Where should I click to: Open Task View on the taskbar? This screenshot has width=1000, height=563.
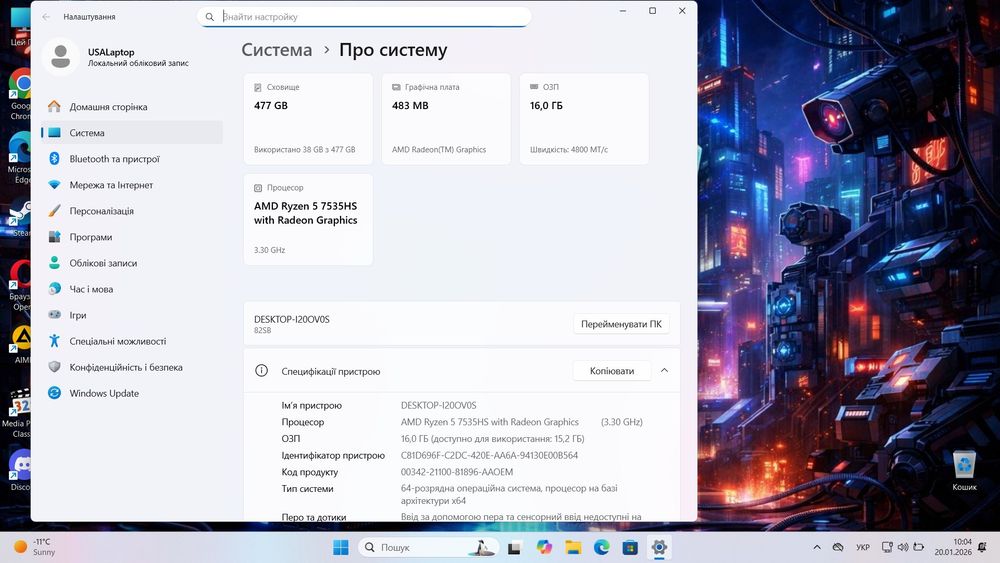(514, 547)
